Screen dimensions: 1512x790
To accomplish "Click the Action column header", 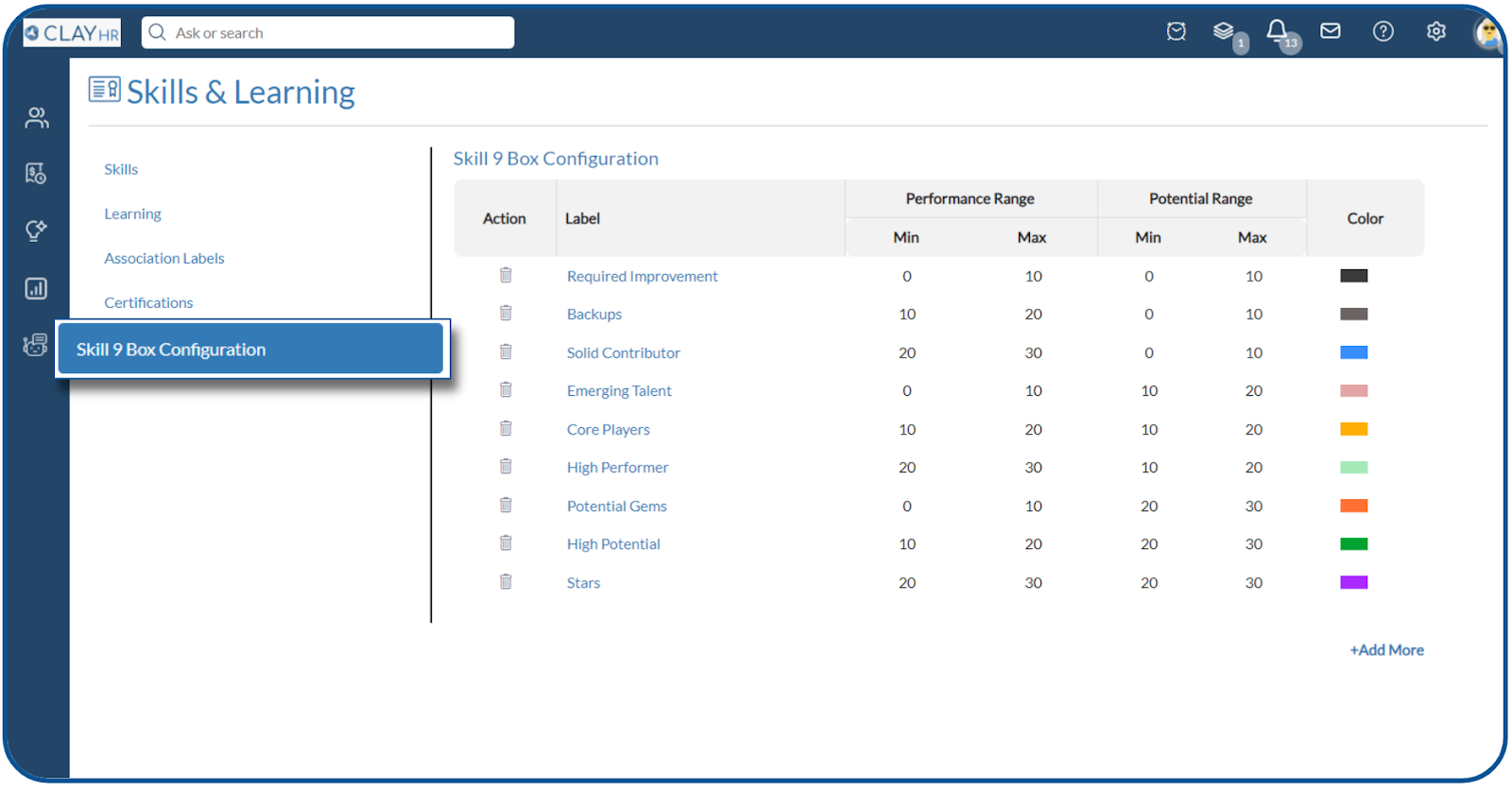I will (504, 218).
